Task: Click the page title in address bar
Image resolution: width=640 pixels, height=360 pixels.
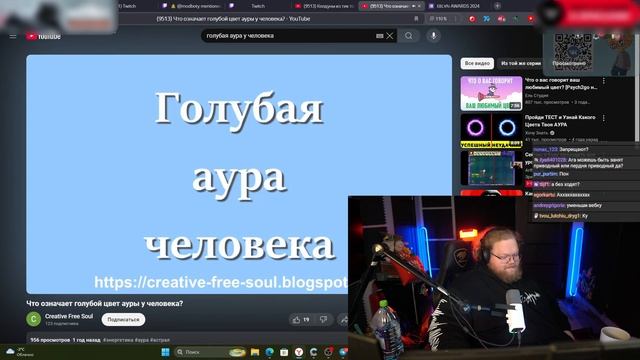Action: 233,19
